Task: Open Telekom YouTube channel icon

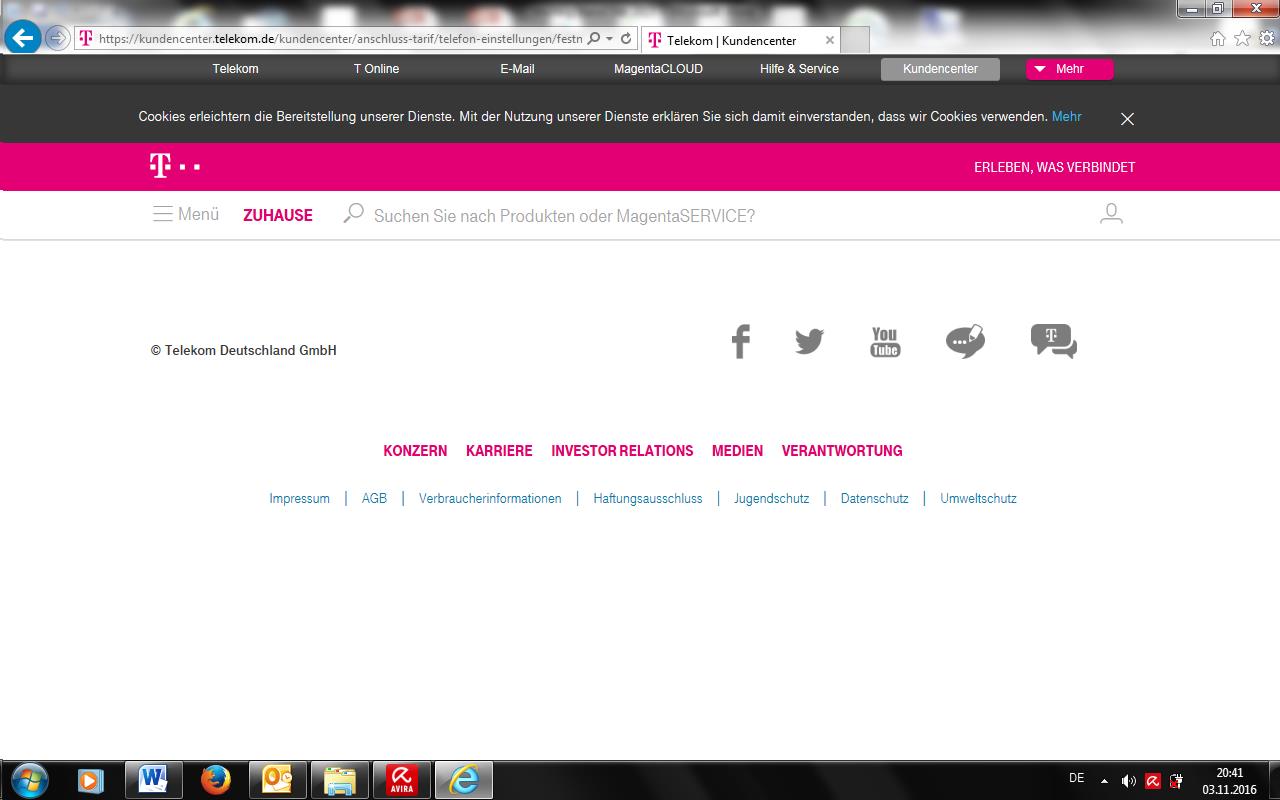Action: pyautogui.click(x=885, y=341)
